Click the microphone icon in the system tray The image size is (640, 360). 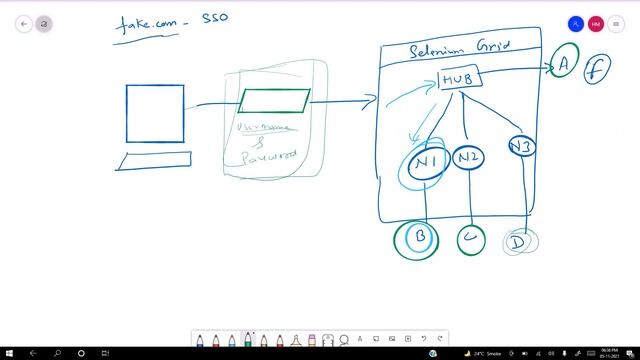pos(564,353)
